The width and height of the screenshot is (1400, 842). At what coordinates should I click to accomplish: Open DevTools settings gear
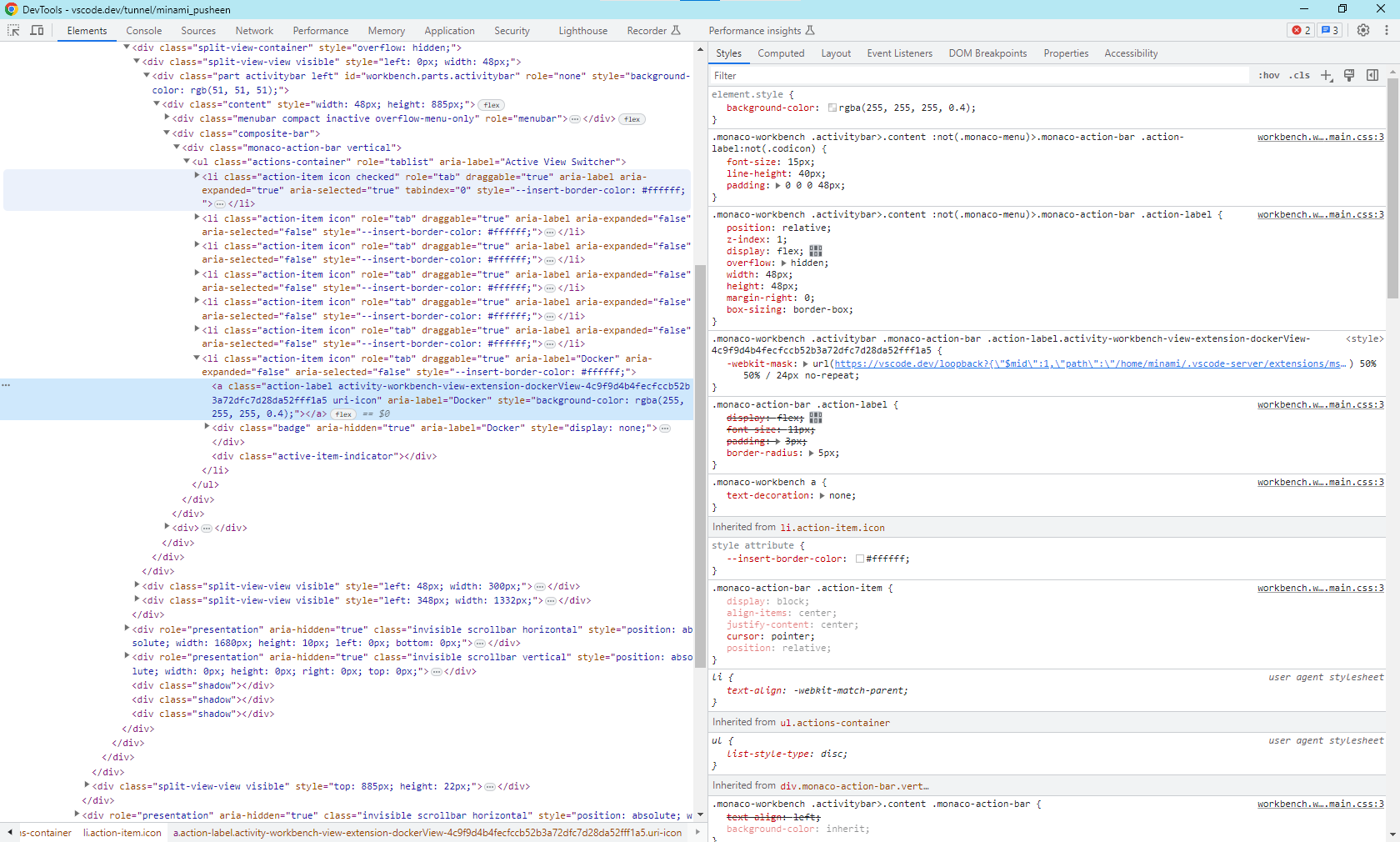coord(1363,30)
